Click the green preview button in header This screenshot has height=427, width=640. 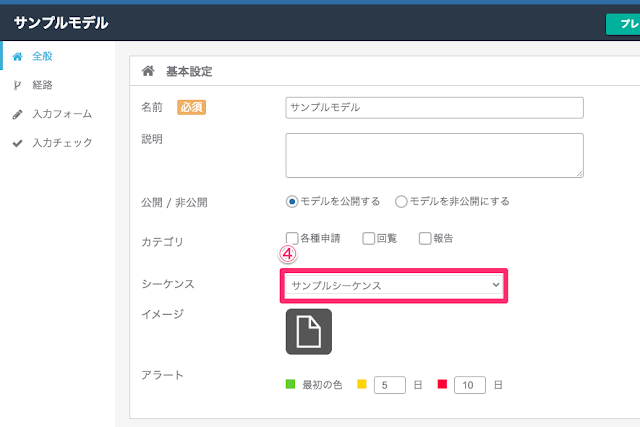(623, 24)
